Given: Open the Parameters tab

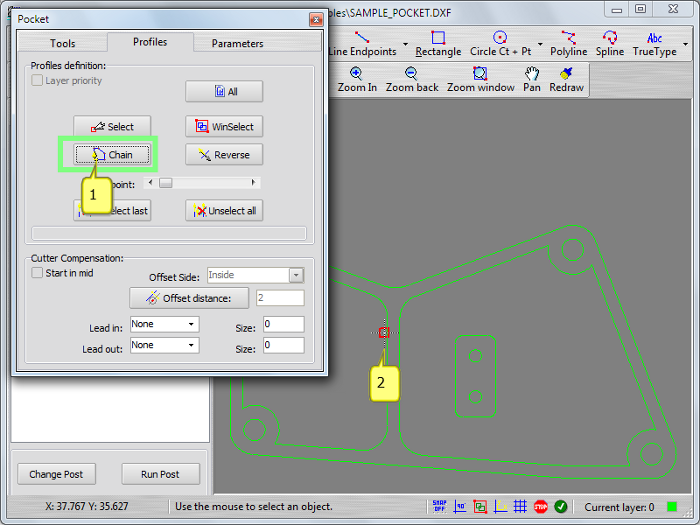Looking at the screenshot, I should pyautogui.click(x=237, y=43).
